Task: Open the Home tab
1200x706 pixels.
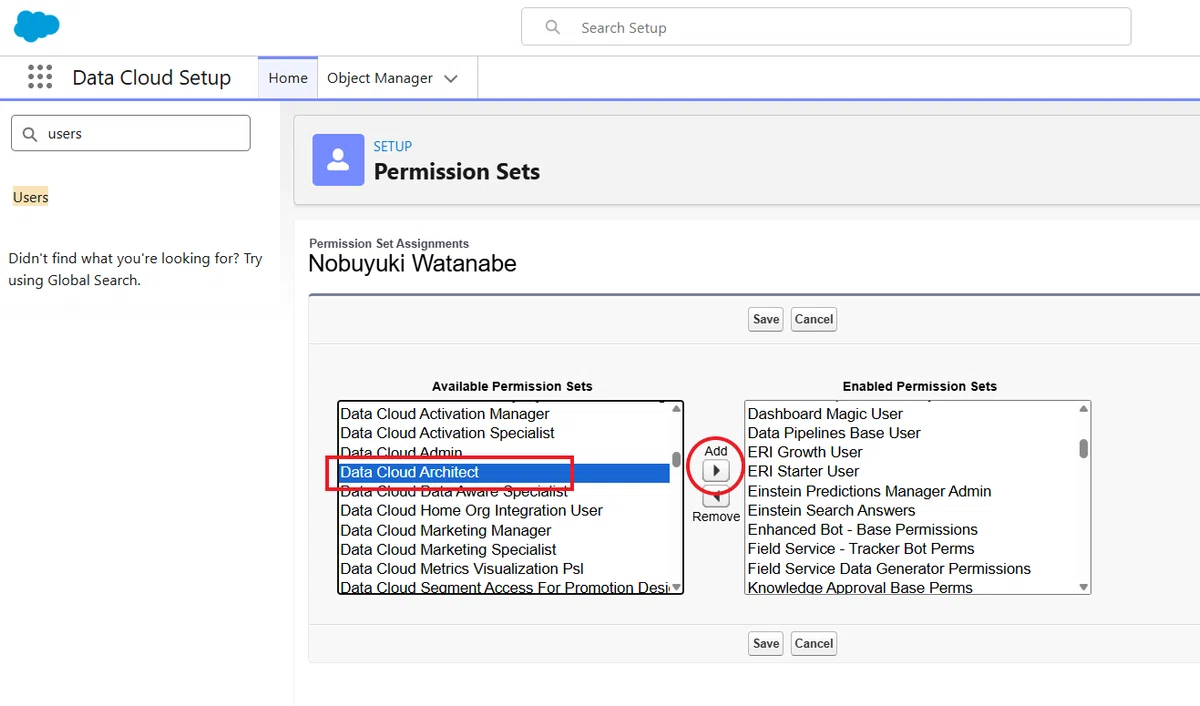Action: click(x=288, y=78)
